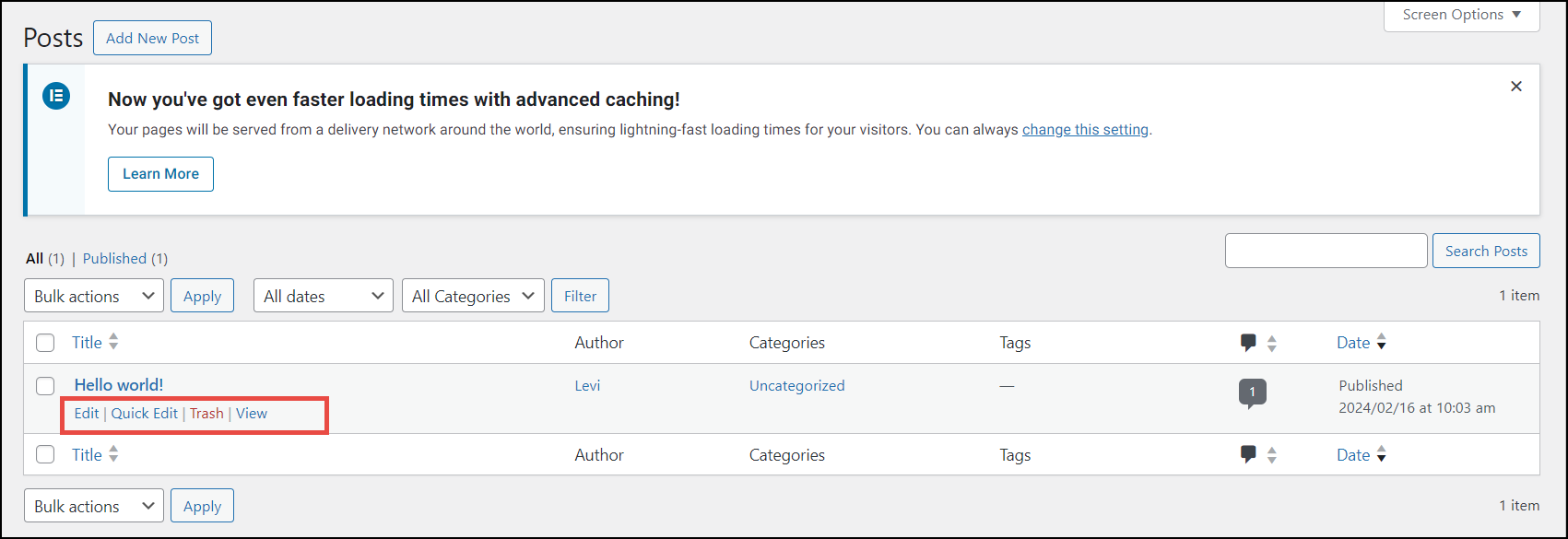Open bottom Bulk actions dropdown
The width and height of the screenshot is (1568, 539).
(94, 506)
